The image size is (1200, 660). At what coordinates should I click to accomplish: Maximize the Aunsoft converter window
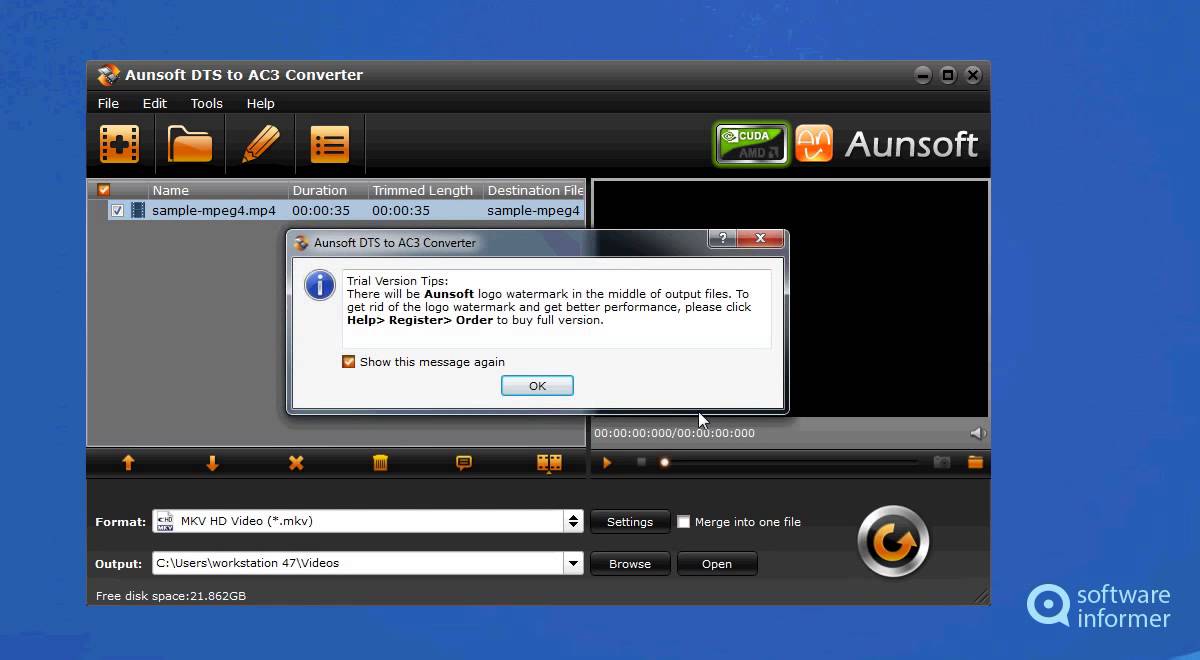coord(947,75)
